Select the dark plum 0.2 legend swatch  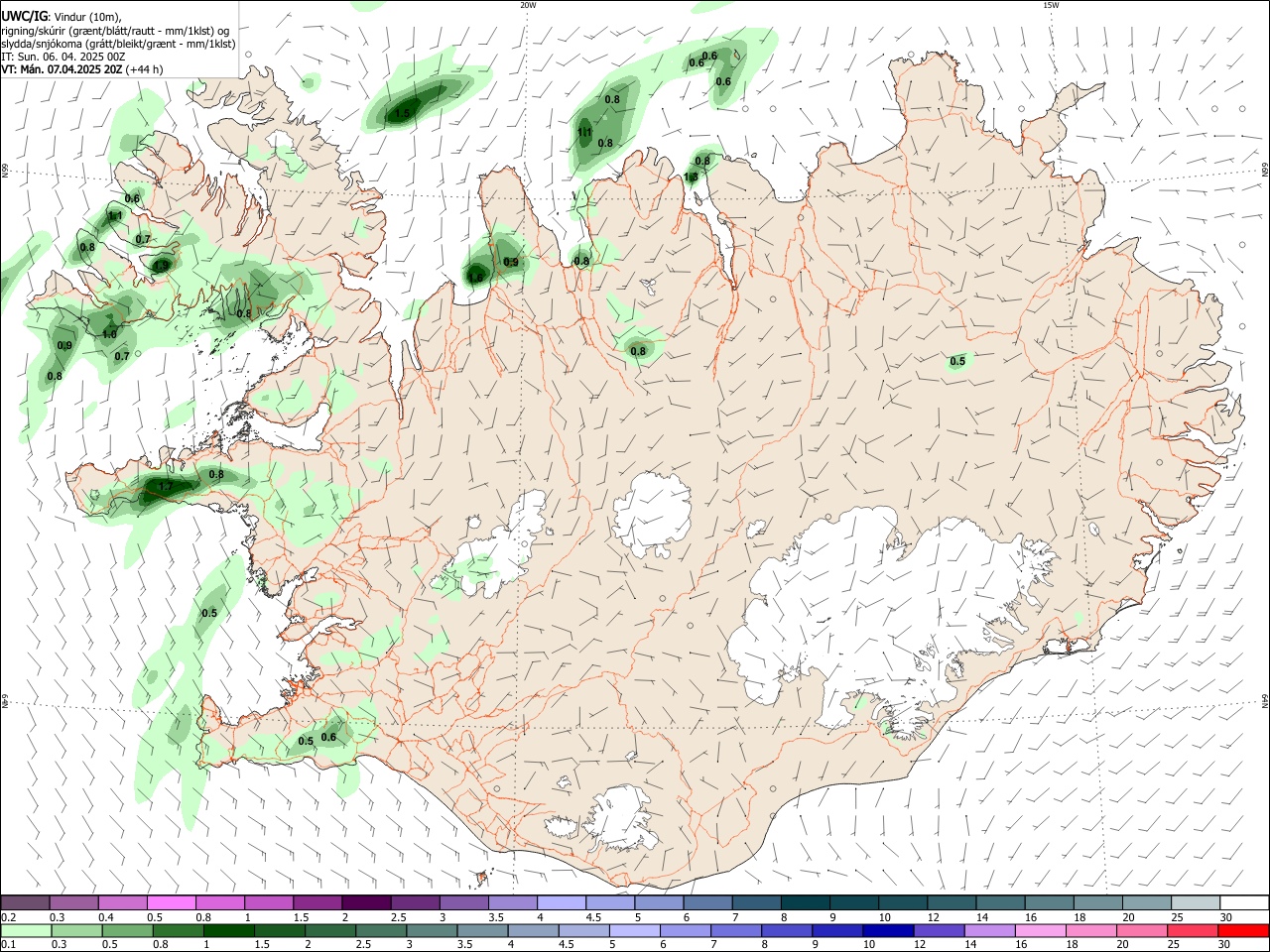[26, 902]
